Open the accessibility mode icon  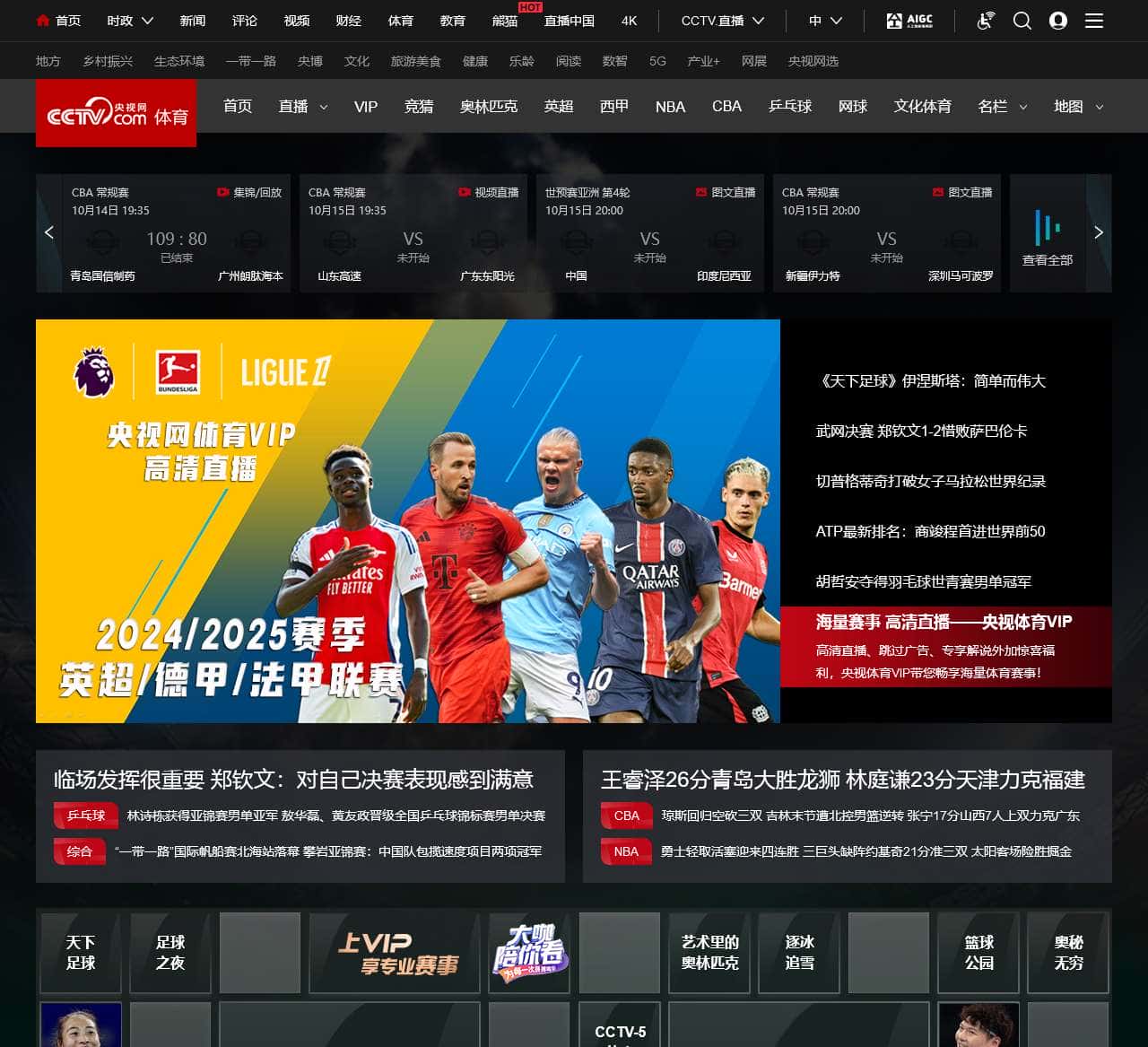(x=986, y=21)
